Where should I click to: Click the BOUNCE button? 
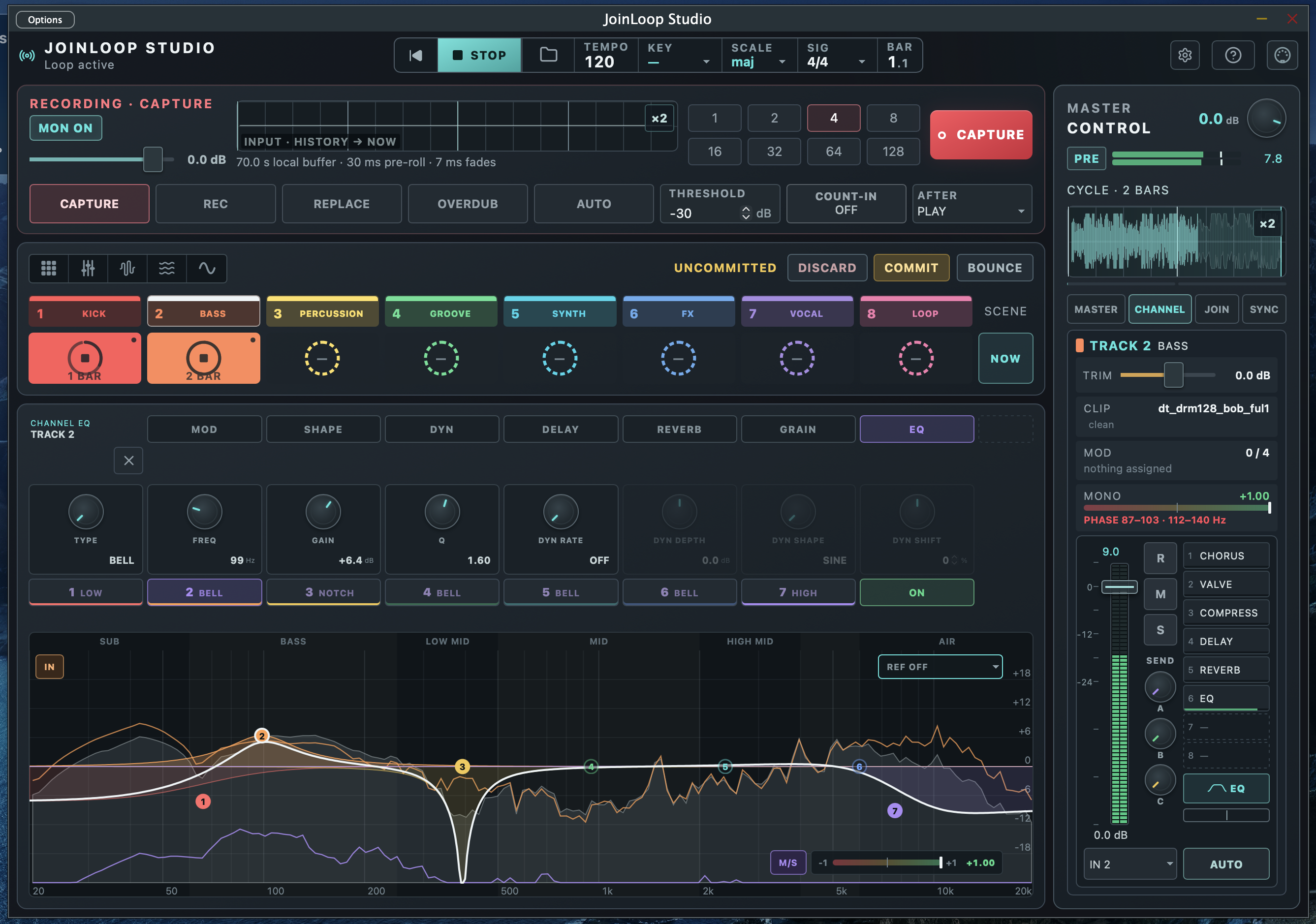995,268
